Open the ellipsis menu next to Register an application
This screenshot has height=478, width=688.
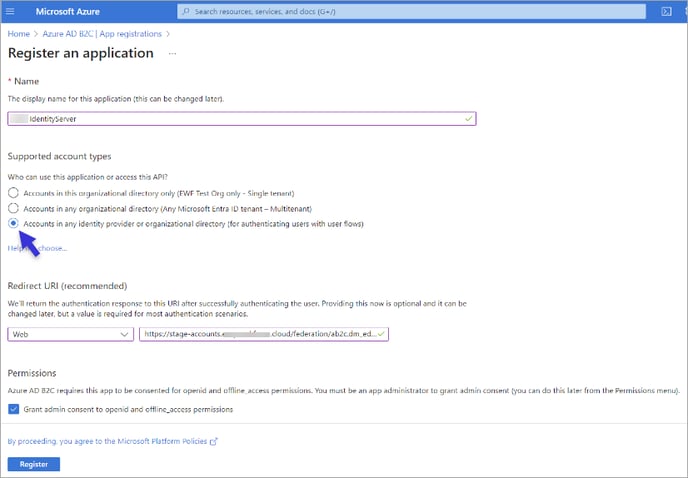[172, 54]
